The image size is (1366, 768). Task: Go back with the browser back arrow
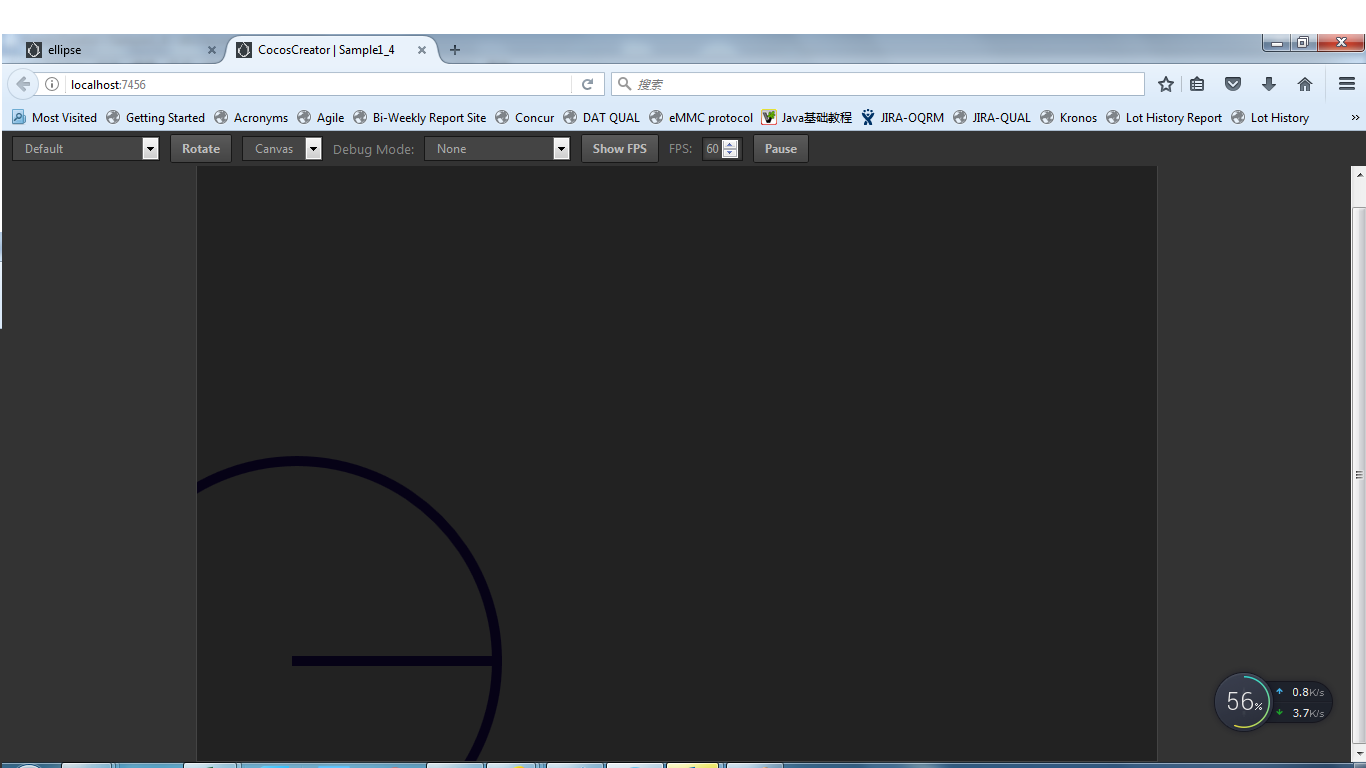(23, 85)
